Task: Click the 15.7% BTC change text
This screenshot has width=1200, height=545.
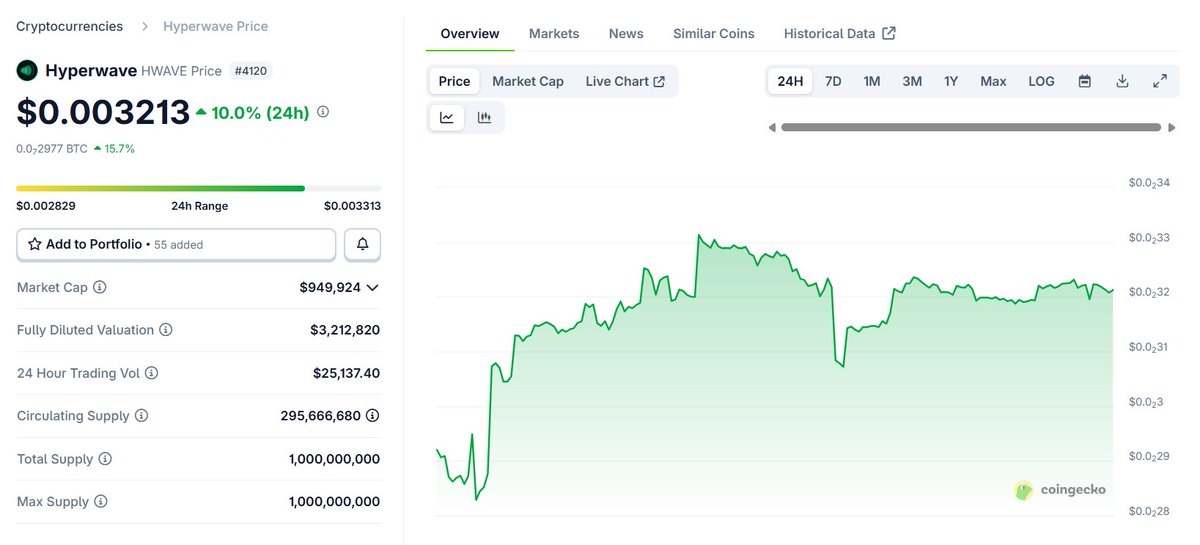Action: coord(119,148)
